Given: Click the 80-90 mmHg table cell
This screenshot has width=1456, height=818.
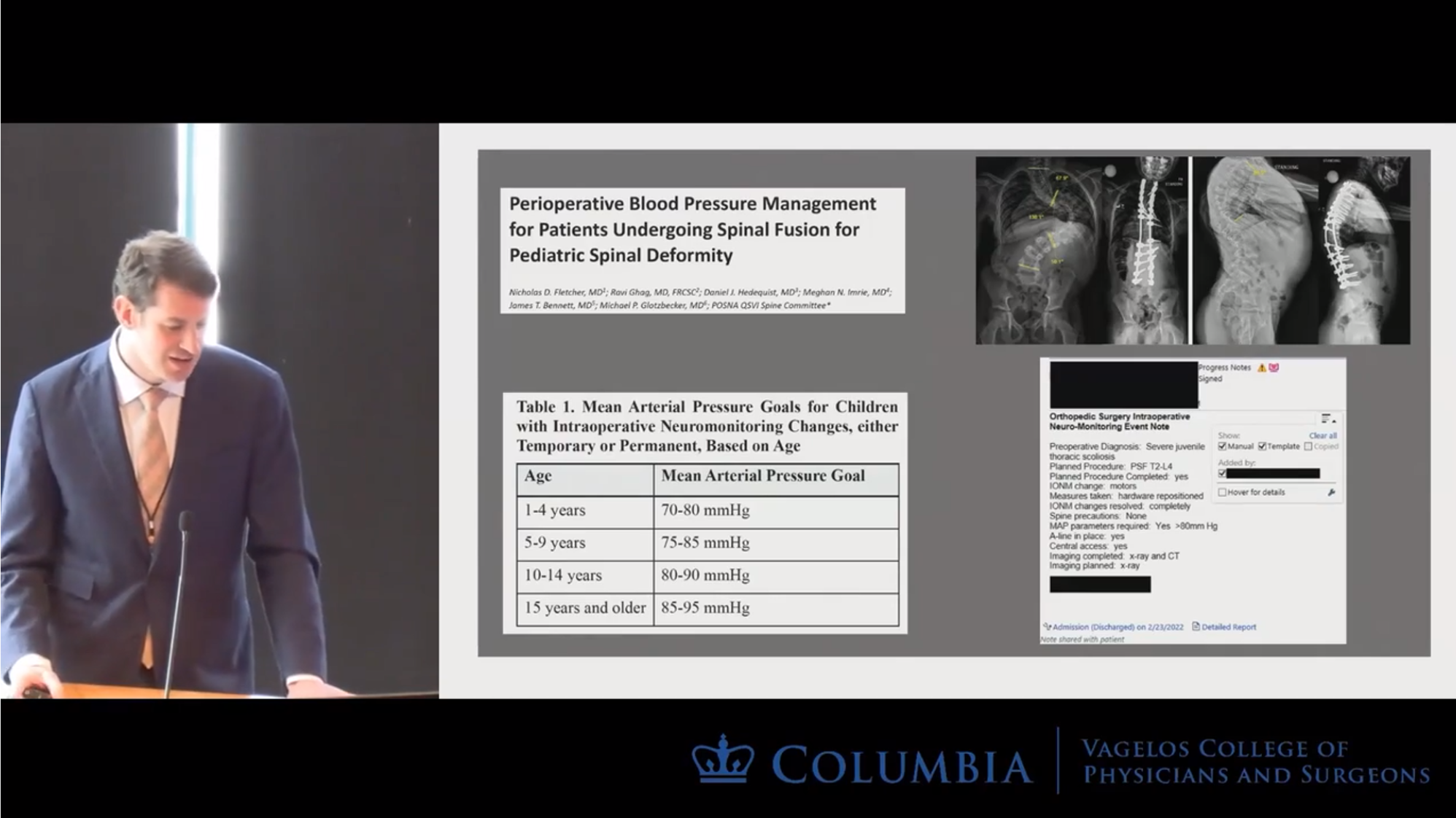Looking at the screenshot, I should (x=776, y=576).
